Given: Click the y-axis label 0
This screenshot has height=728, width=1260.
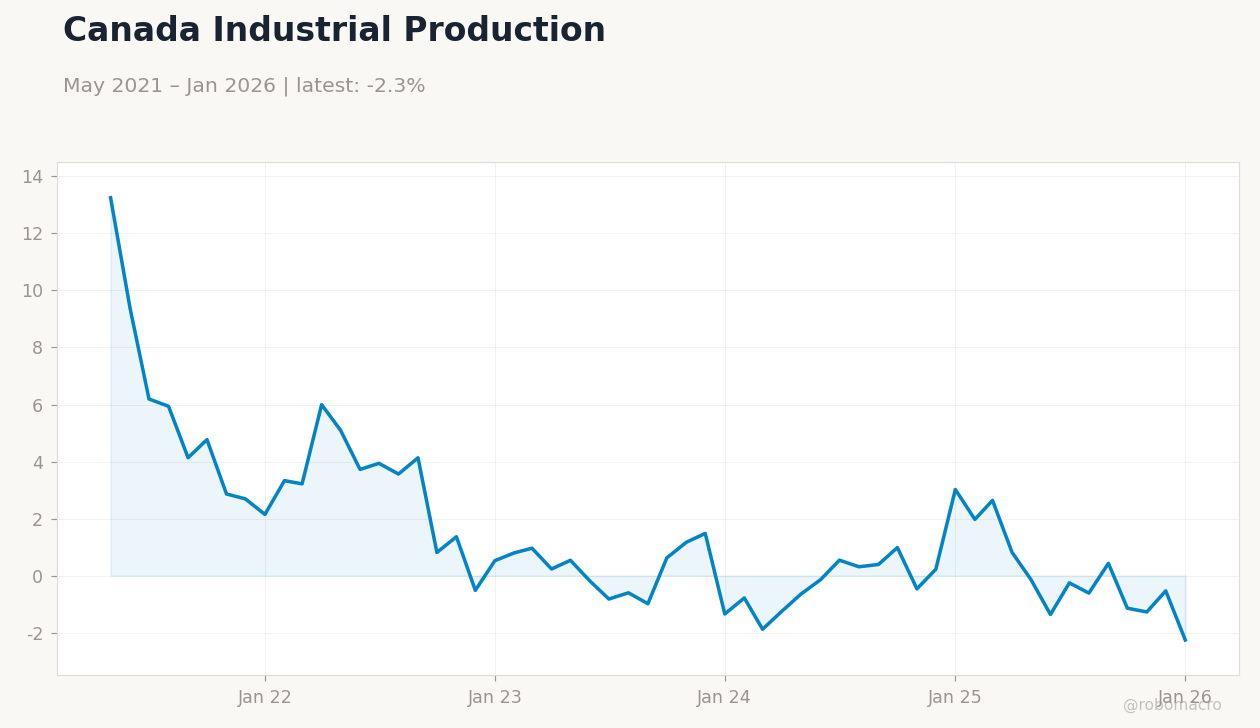Looking at the screenshot, I should (x=38, y=577).
